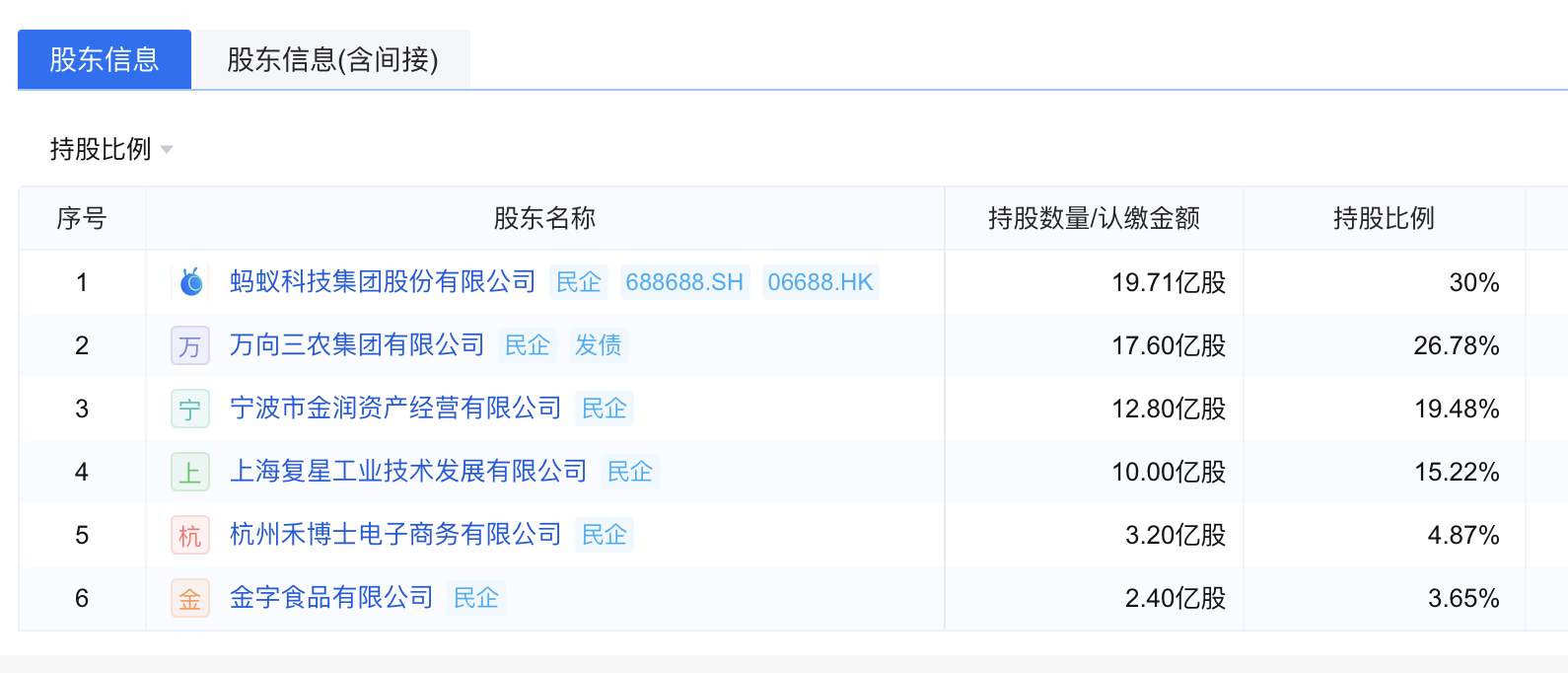Click the 持股数量/认缴金额 column header
This screenshot has width=1568, height=673.
point(1095,218)
